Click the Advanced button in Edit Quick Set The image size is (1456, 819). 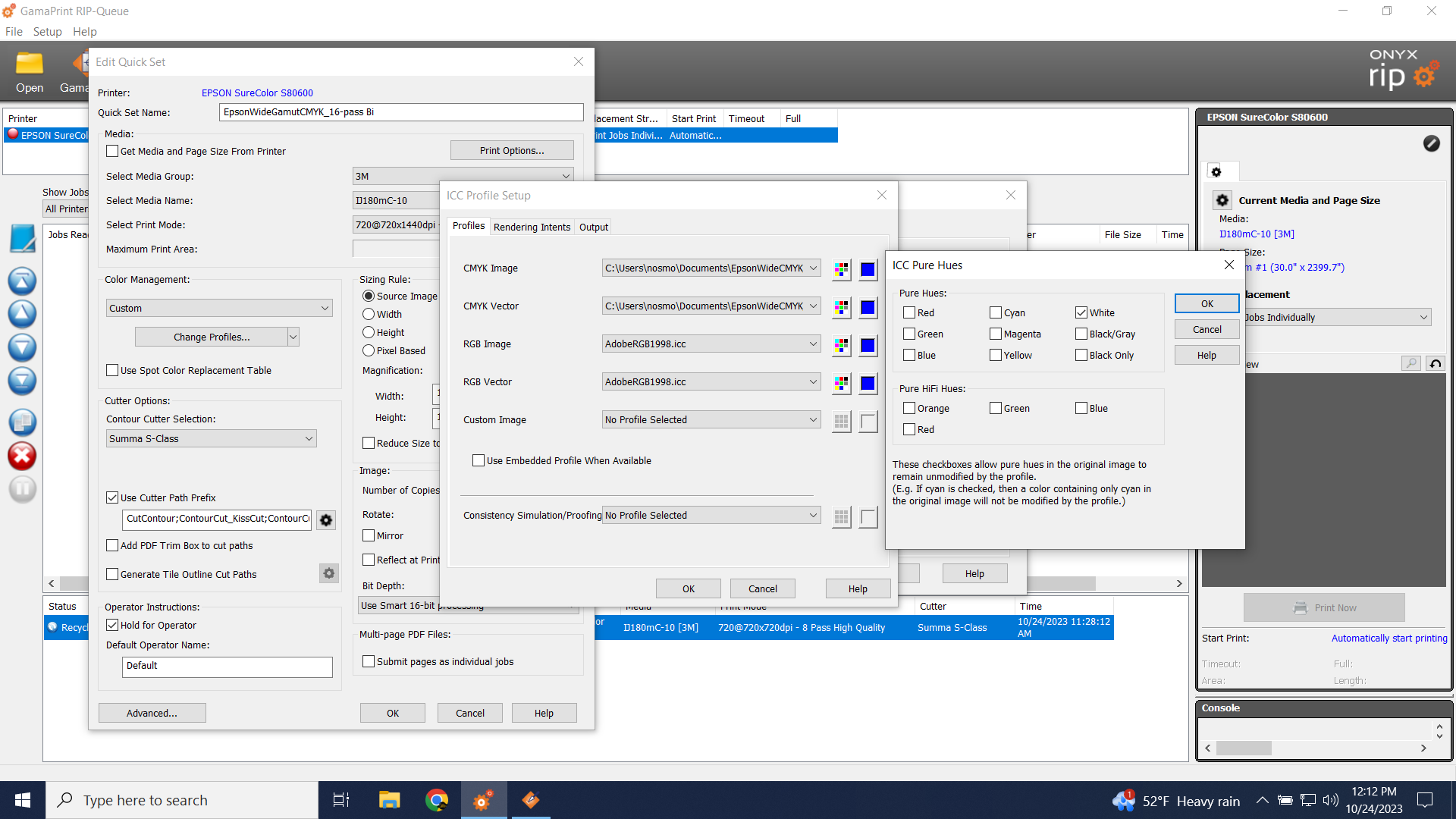pos(152,713)
